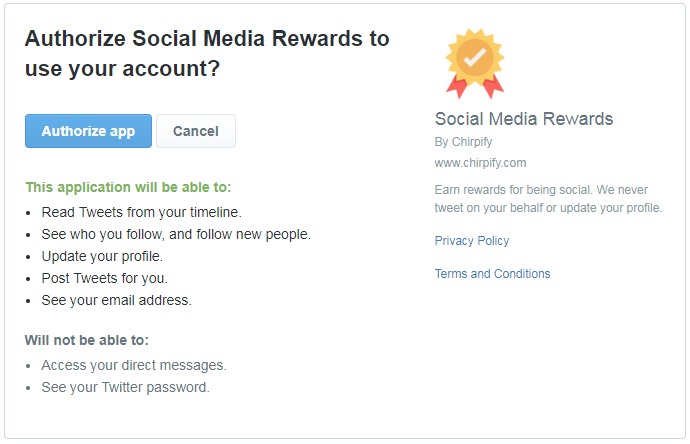This screenshot has height=444, width=690.
Task: Select Access your direct messages item
Action: click(x=134, y=365)
